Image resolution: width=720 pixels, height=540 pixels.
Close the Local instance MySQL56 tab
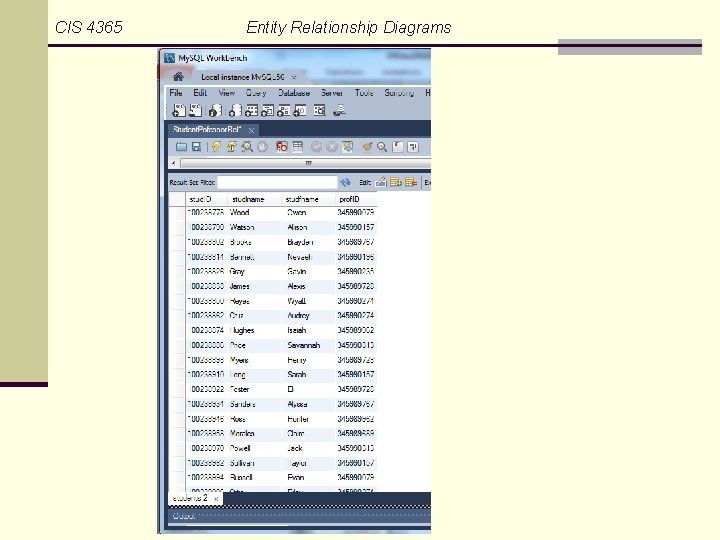click(294, 77)
